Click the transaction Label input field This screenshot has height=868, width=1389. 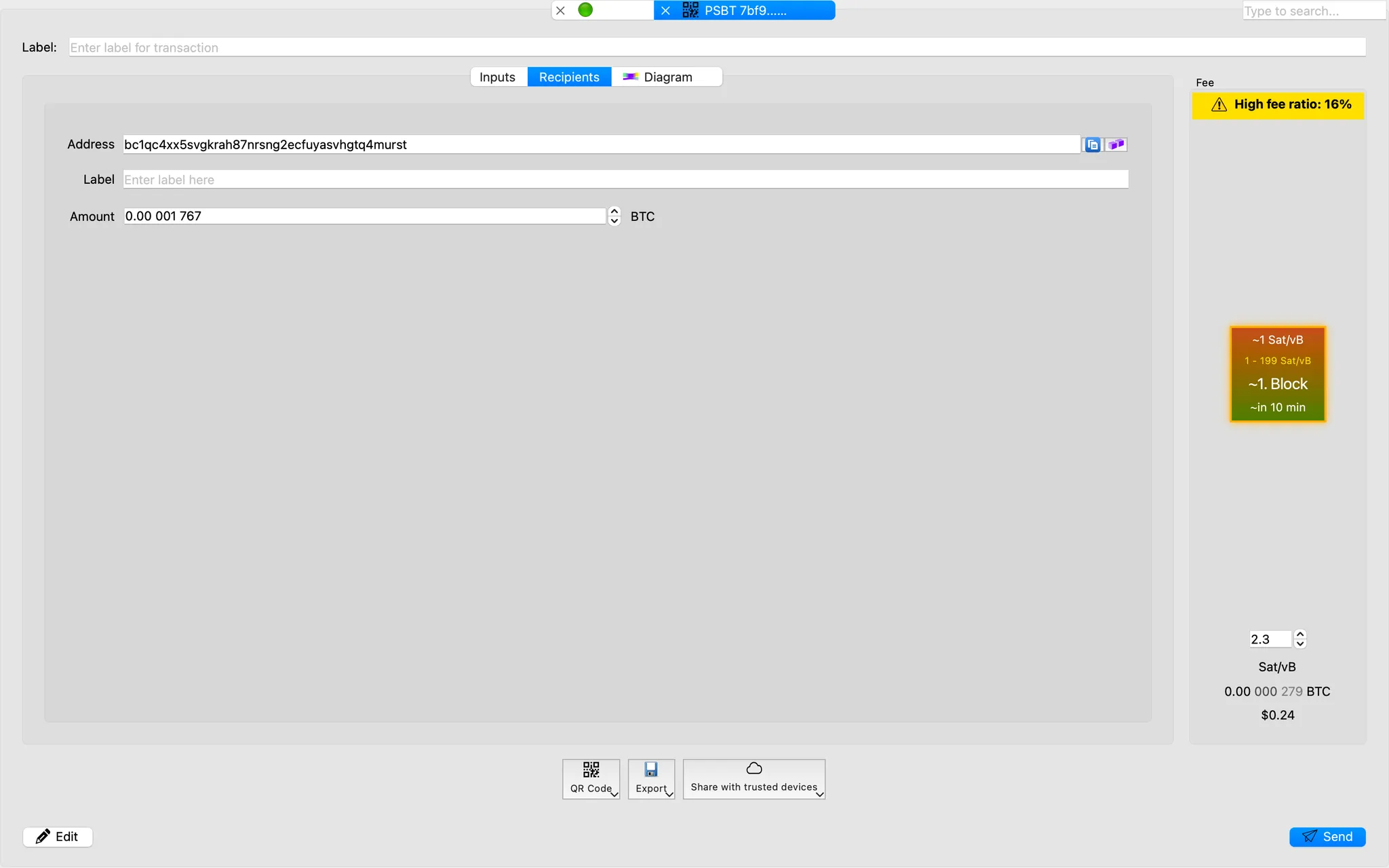(716, 47)
